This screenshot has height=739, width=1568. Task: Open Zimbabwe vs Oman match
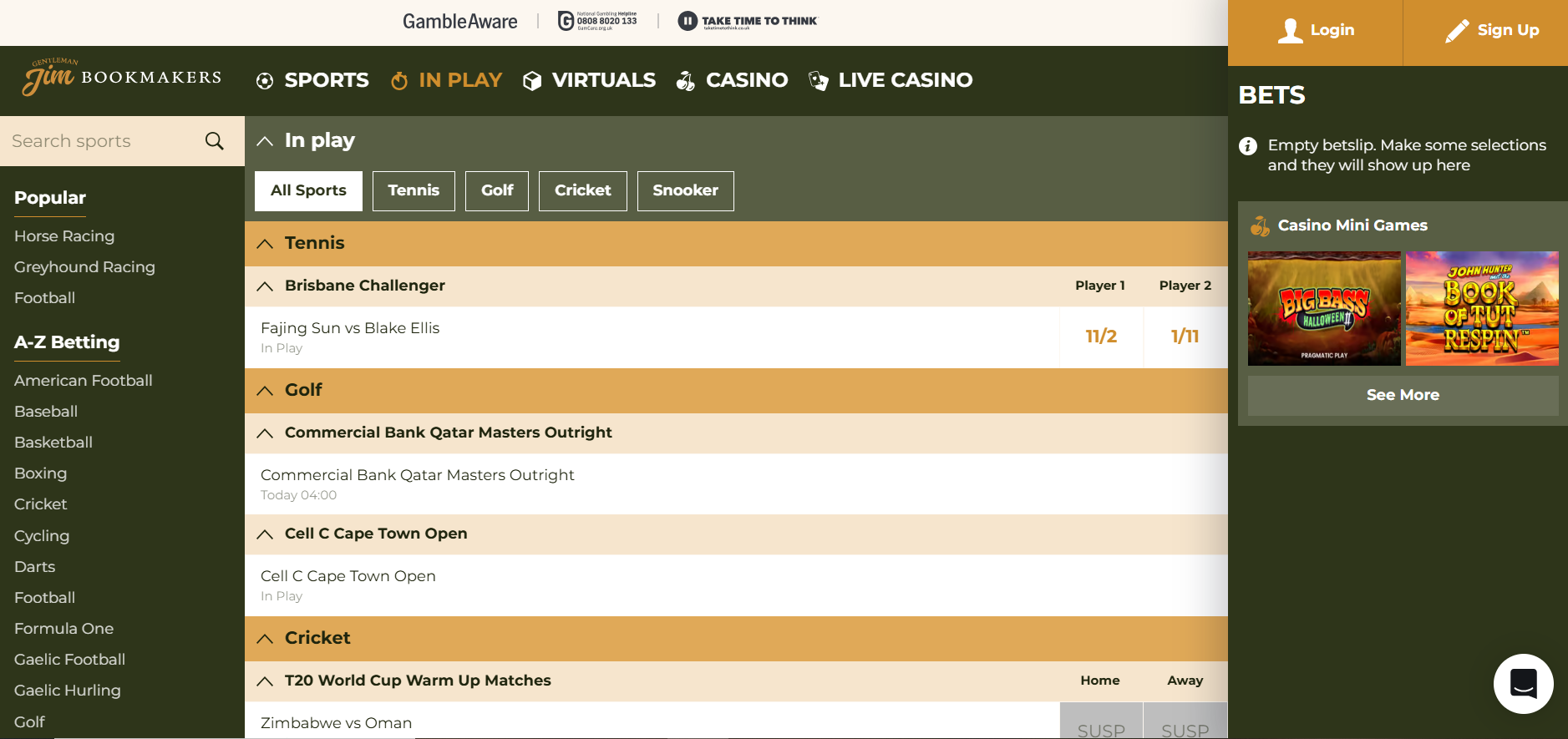tap(336, 723)
